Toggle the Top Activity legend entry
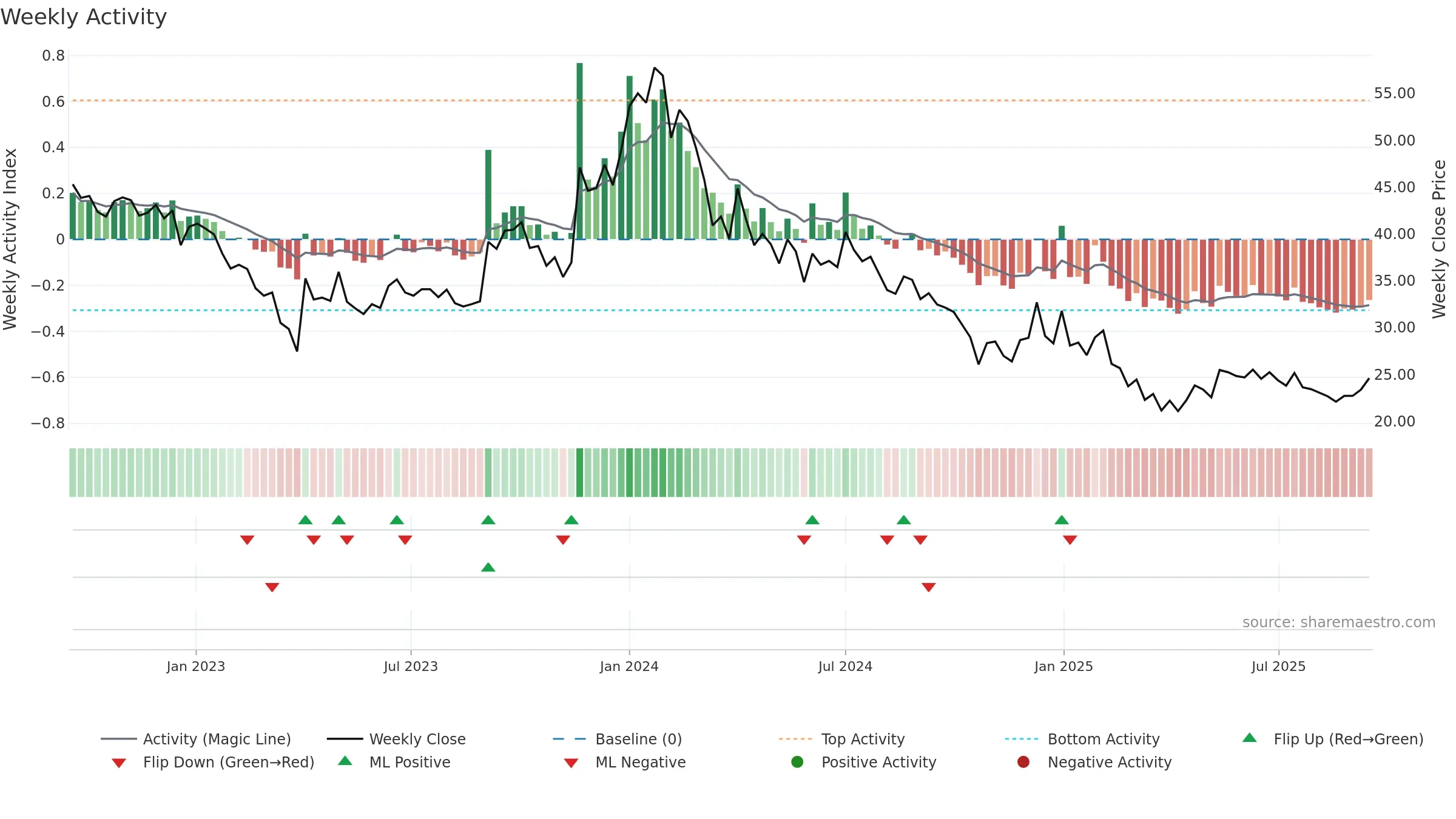This screenshot has width=1456, height=819. pyautogui.click(x=841, y=739)
